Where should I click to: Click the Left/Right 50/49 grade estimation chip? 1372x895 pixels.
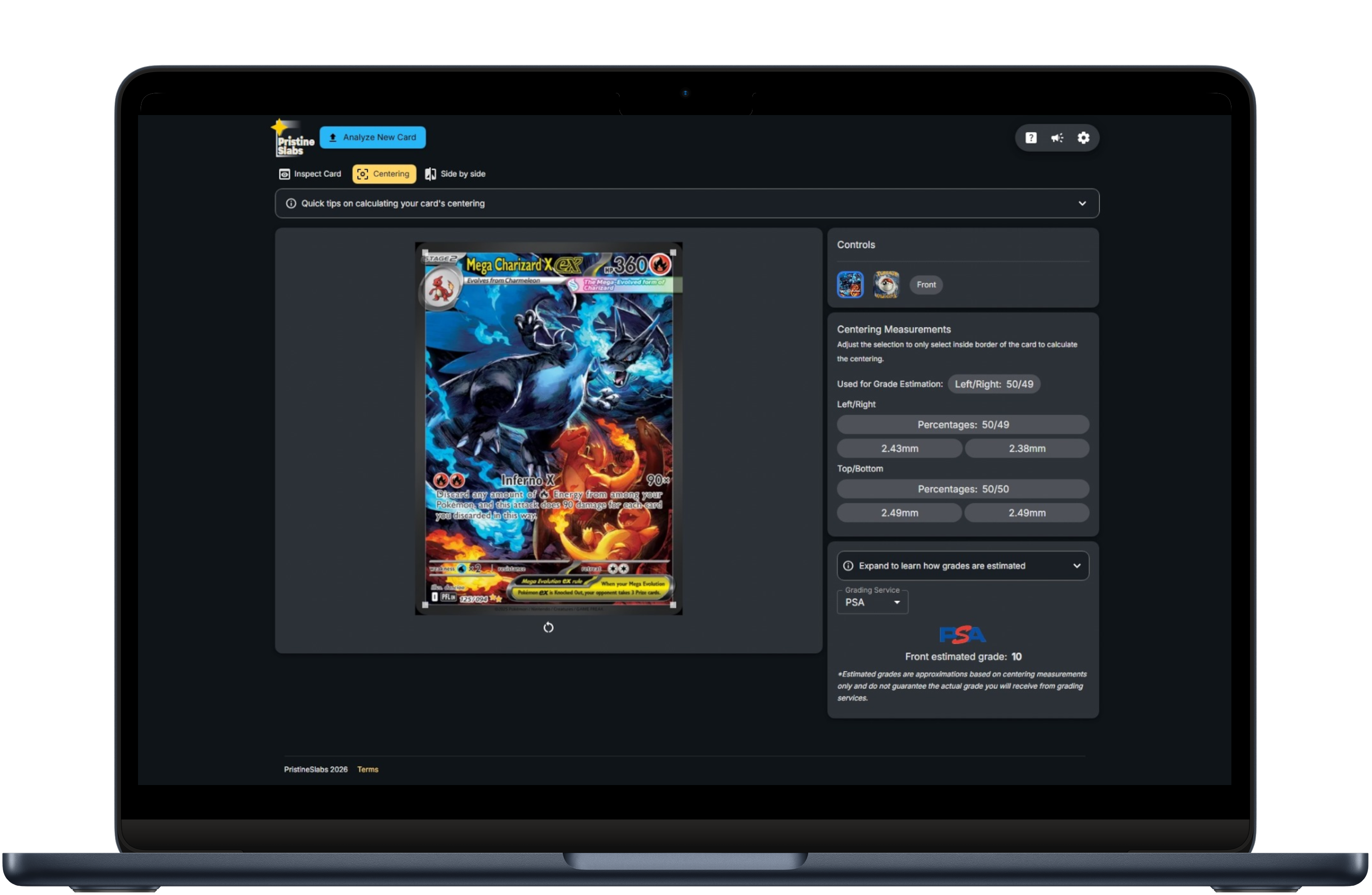coord(993,384)
